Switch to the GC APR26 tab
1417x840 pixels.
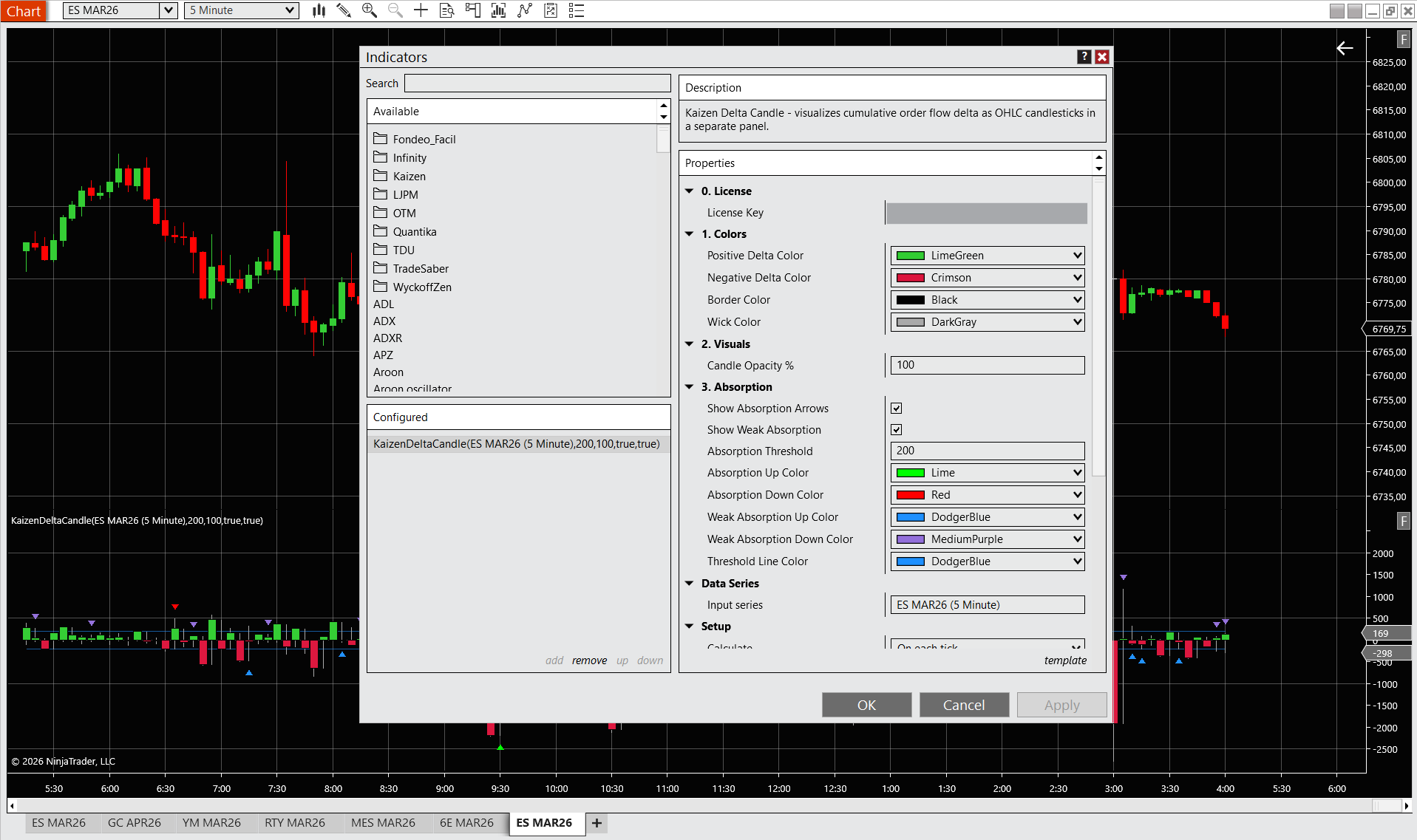pos(134,823)
